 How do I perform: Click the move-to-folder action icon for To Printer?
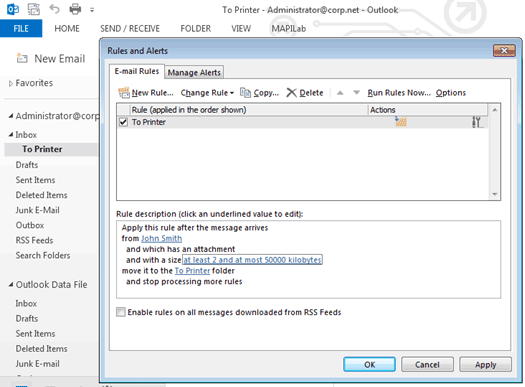coord(401,122)
